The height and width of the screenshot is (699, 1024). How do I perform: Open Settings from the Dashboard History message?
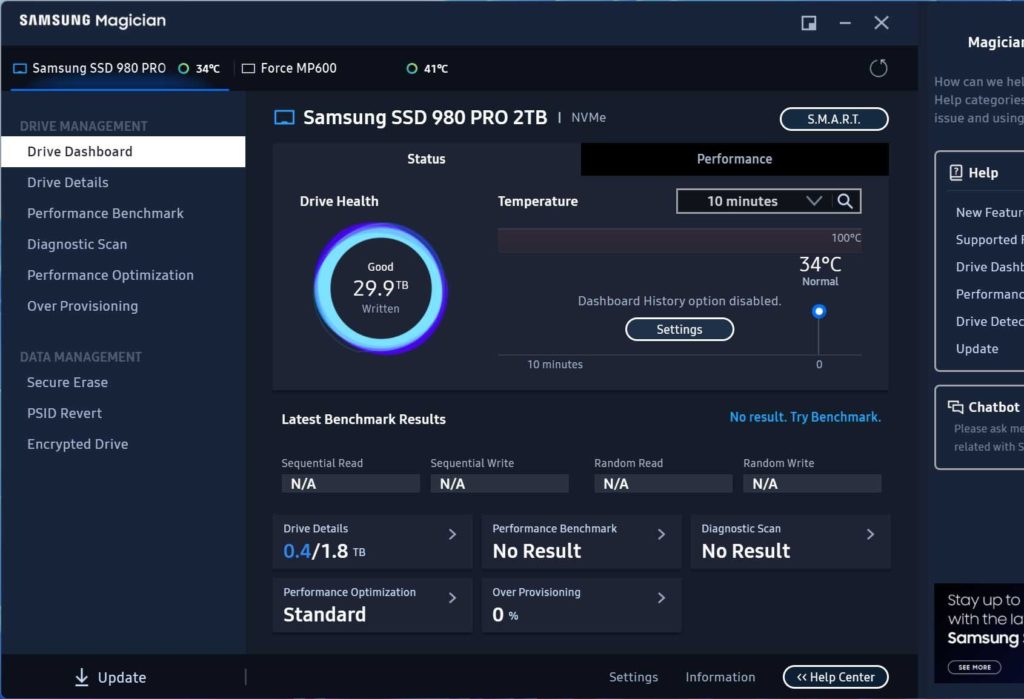coord(679,329)
